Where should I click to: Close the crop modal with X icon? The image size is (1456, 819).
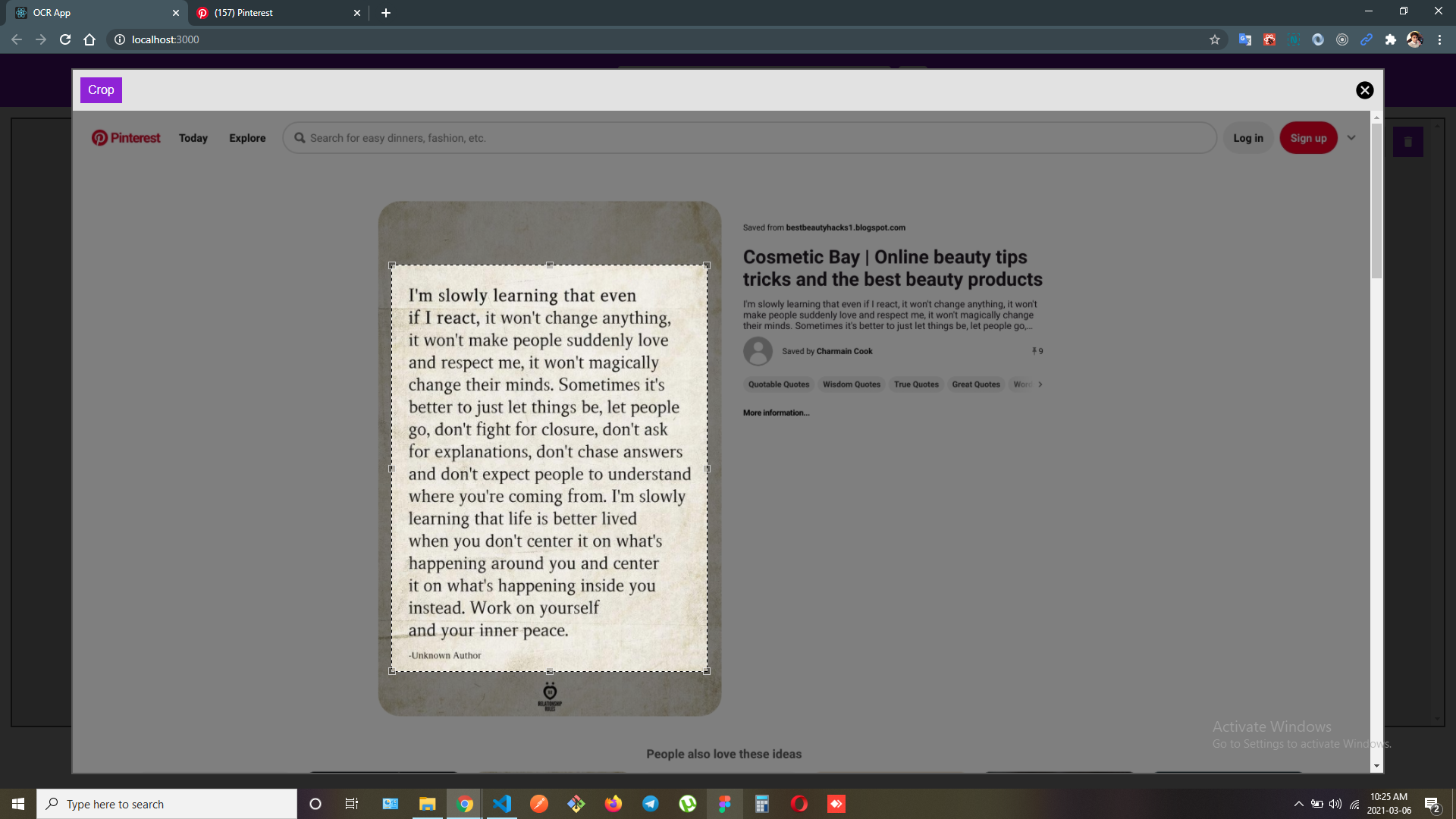[1364, 90]
